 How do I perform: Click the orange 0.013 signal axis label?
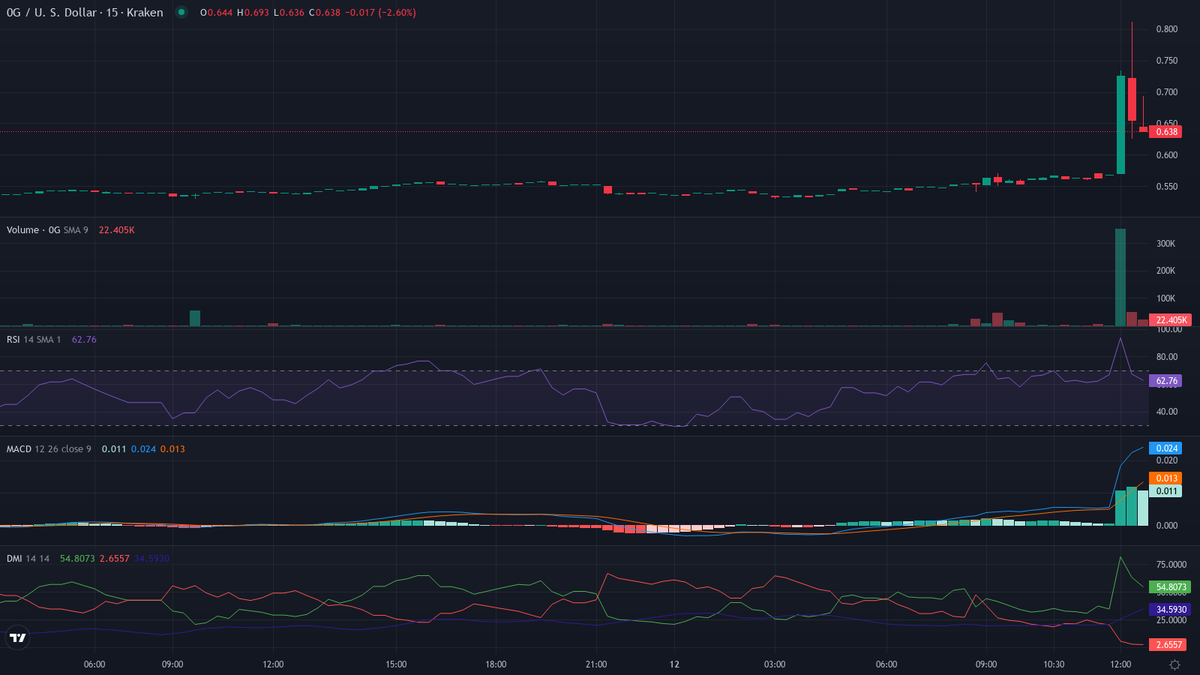tap(1166, 478)
